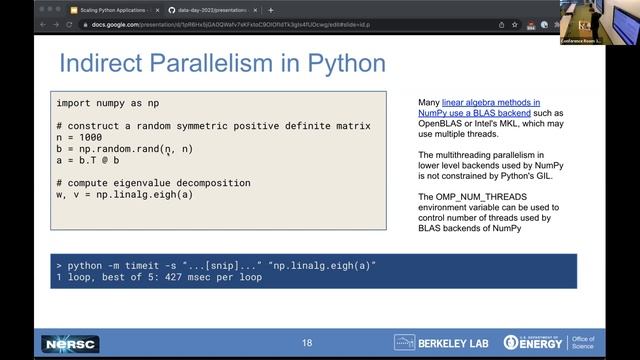
Task: Click the Department of Energy logo
Action: tap(533, 343)
